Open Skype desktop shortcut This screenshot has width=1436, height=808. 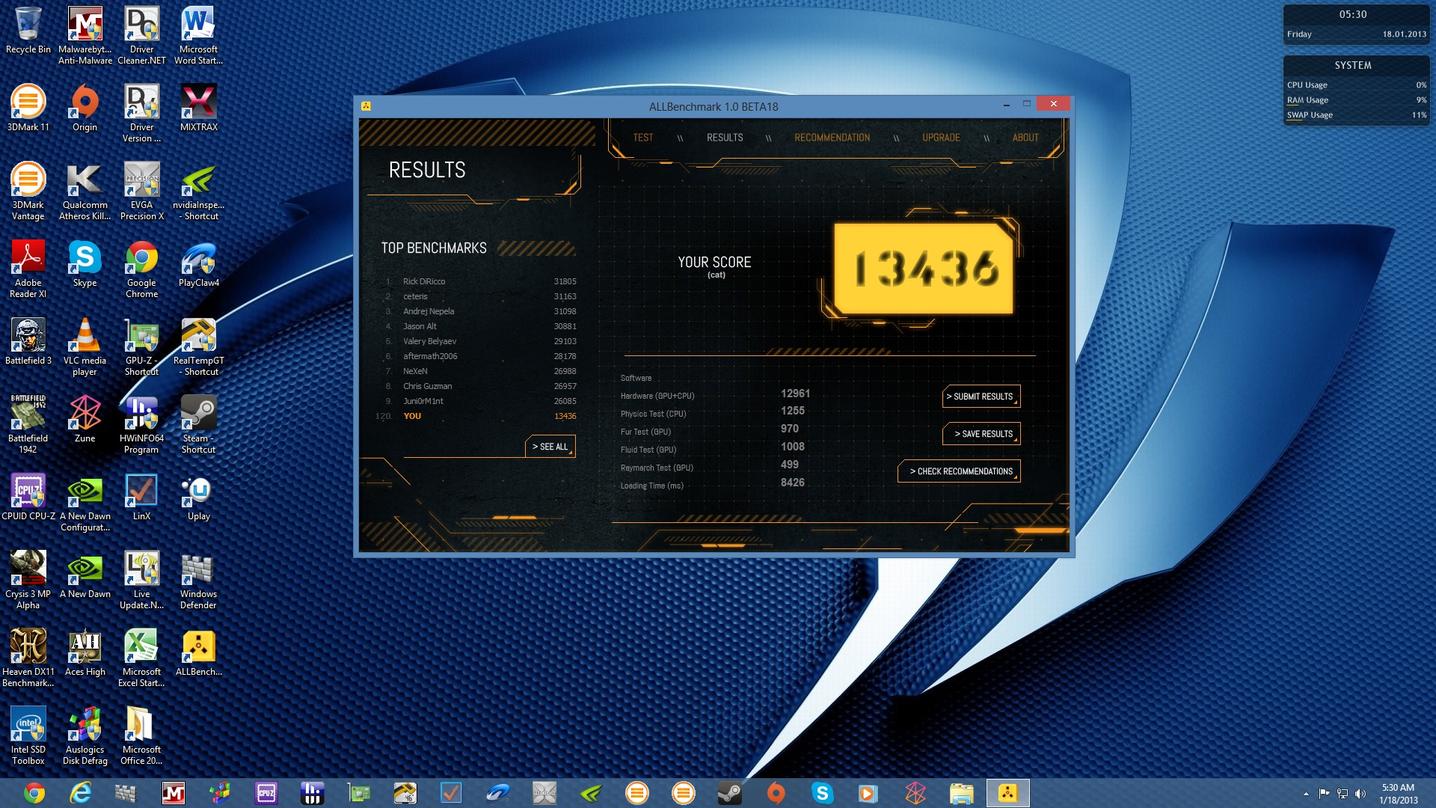(85, 264)
